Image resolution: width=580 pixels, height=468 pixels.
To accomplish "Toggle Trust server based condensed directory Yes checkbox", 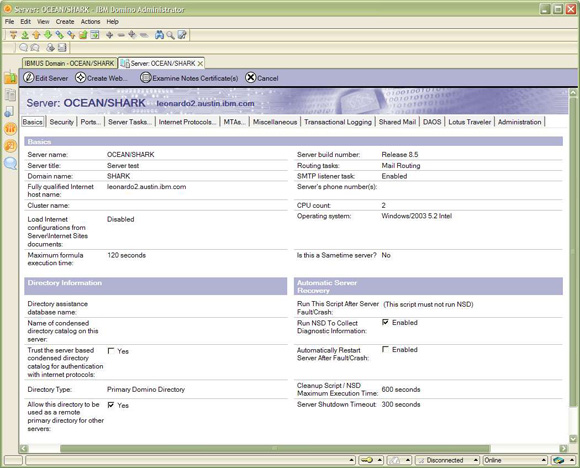I will point(111,351).
